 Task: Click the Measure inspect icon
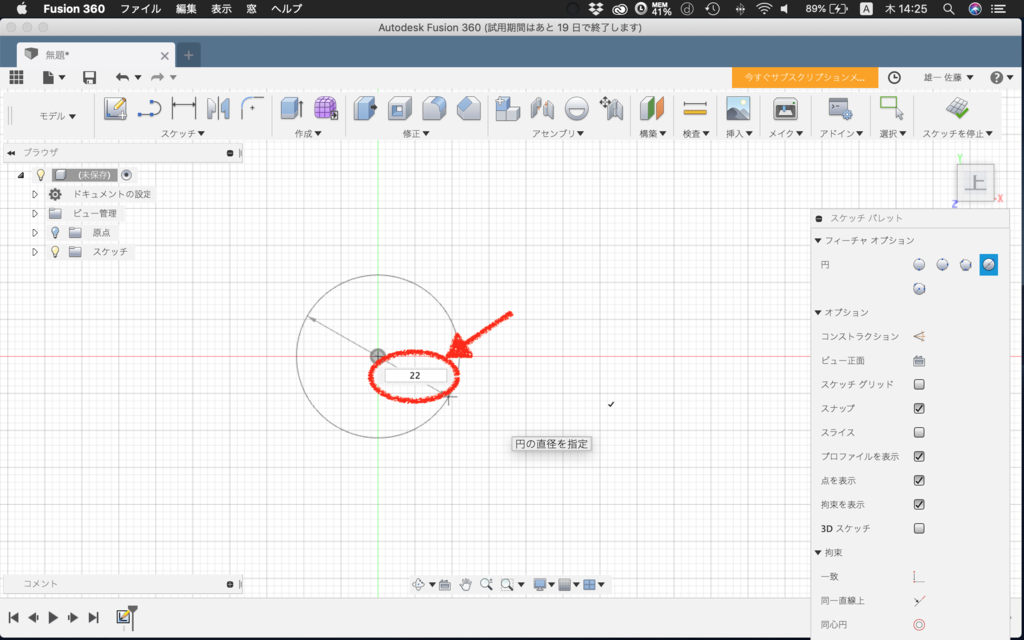(695, 108)
